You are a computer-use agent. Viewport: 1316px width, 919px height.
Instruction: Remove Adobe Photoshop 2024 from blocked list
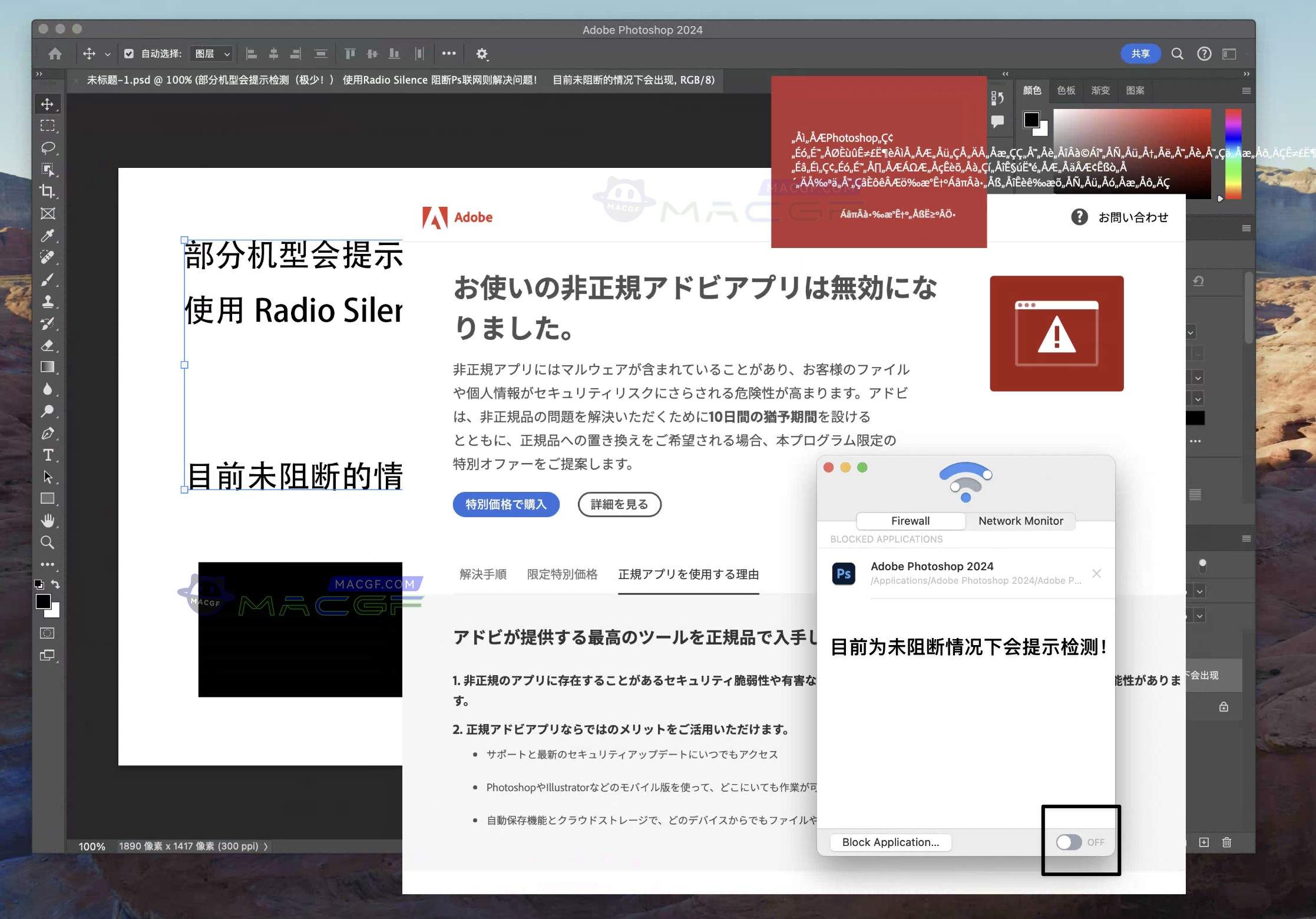pyautogui.click(x=1097, y=573)
